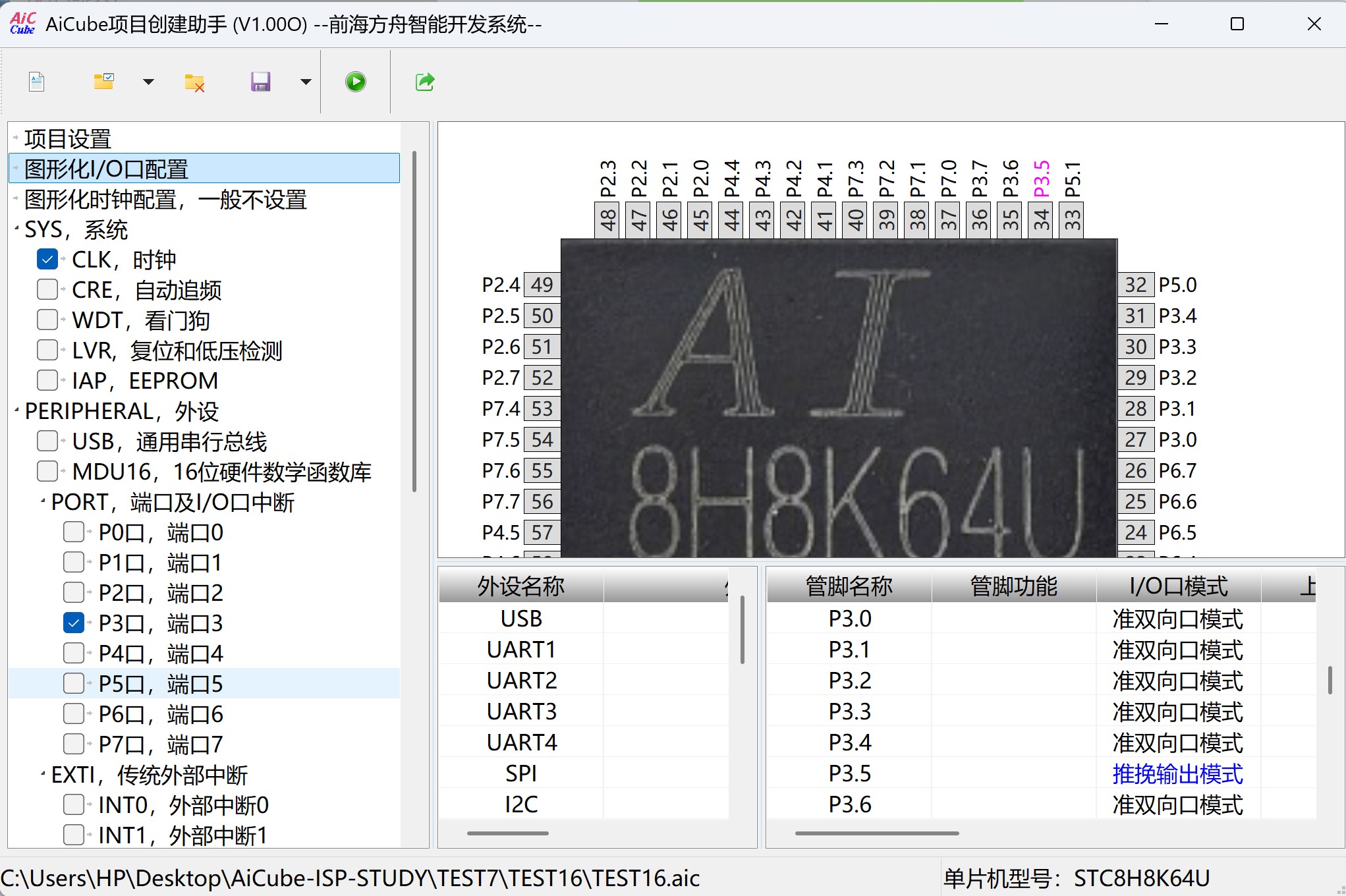This screenshot has width=1346, height=896.
Task: Click the green export share icon
Action: pyautogui.click(x=425, y=82)
